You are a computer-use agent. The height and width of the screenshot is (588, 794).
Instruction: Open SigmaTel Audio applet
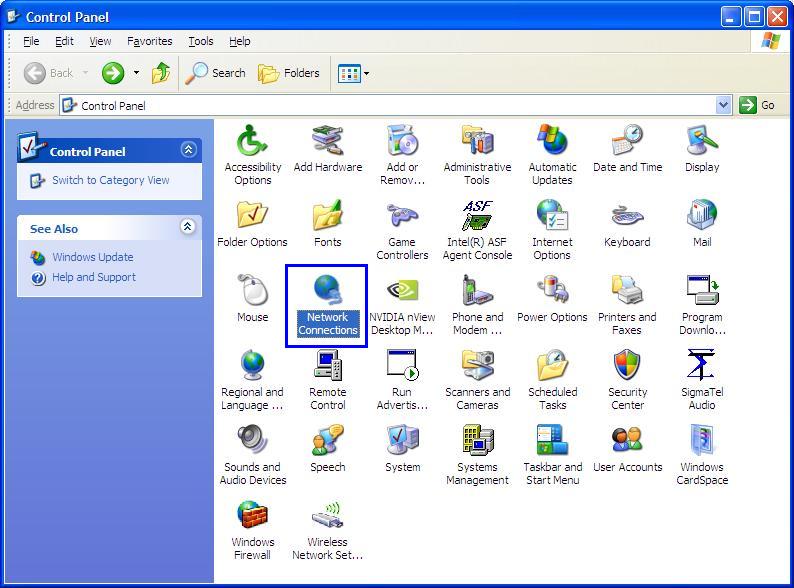click(702, 379)
